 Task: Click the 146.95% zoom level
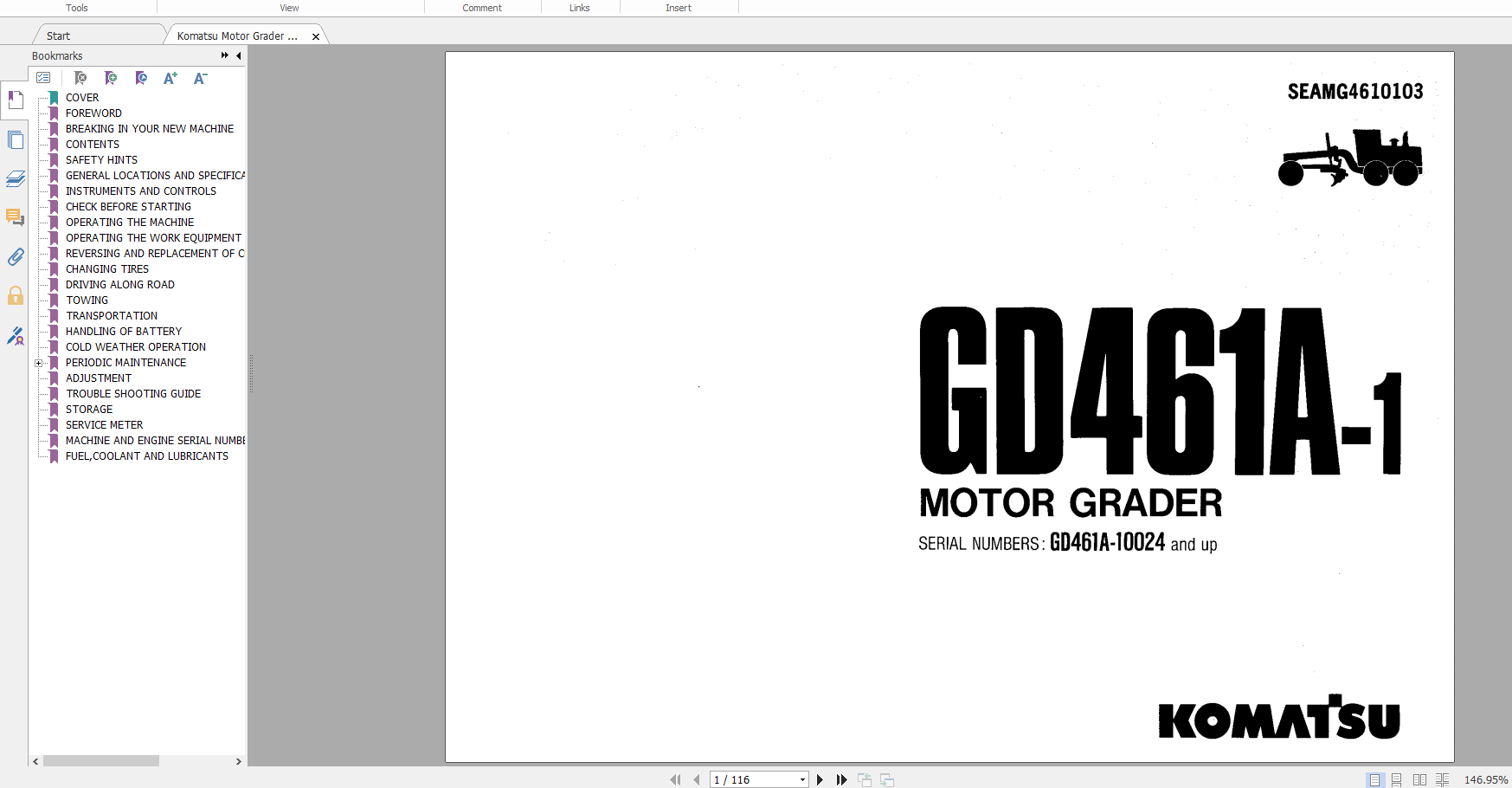click(x=1485, y=780)
